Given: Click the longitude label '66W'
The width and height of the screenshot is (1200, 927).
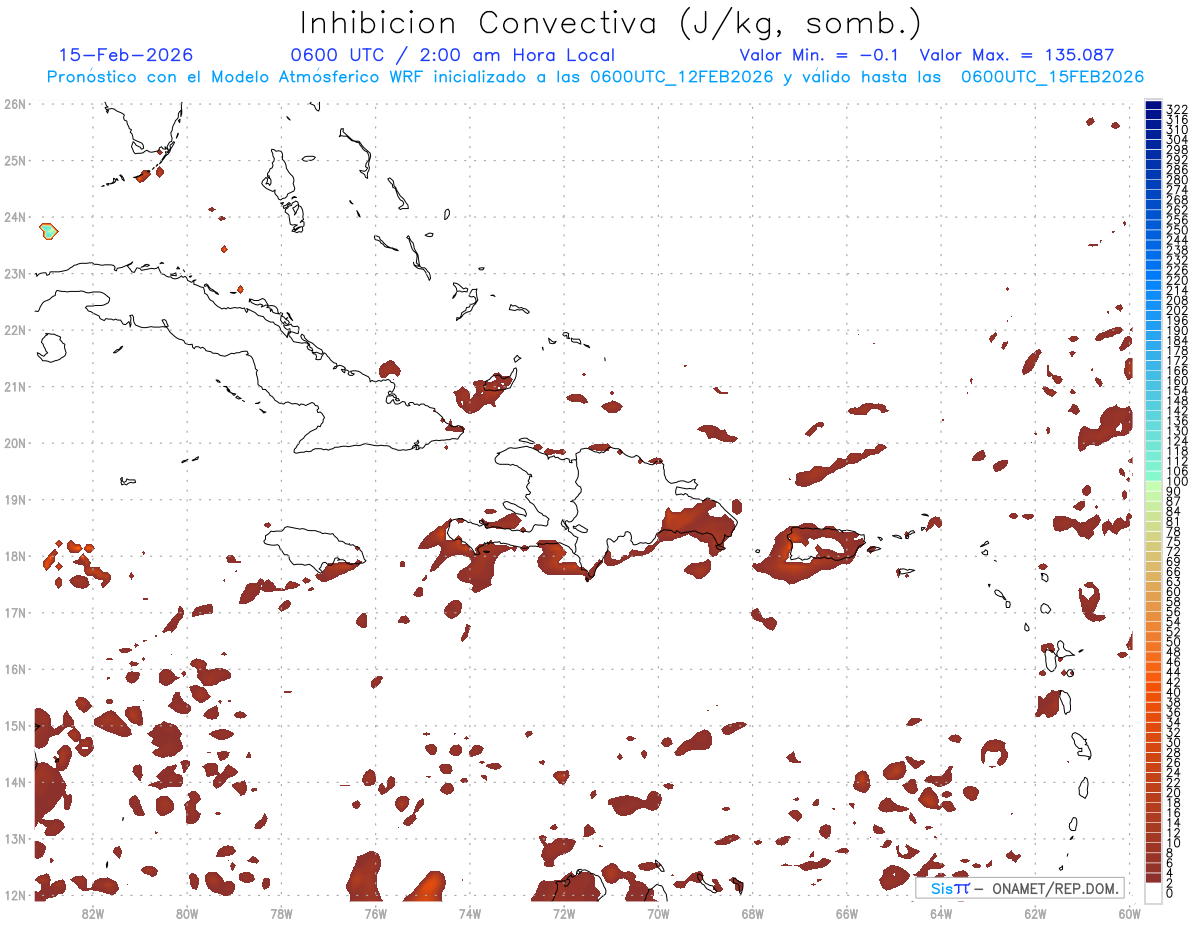Looking at the screenshot, I should point(847,912).
